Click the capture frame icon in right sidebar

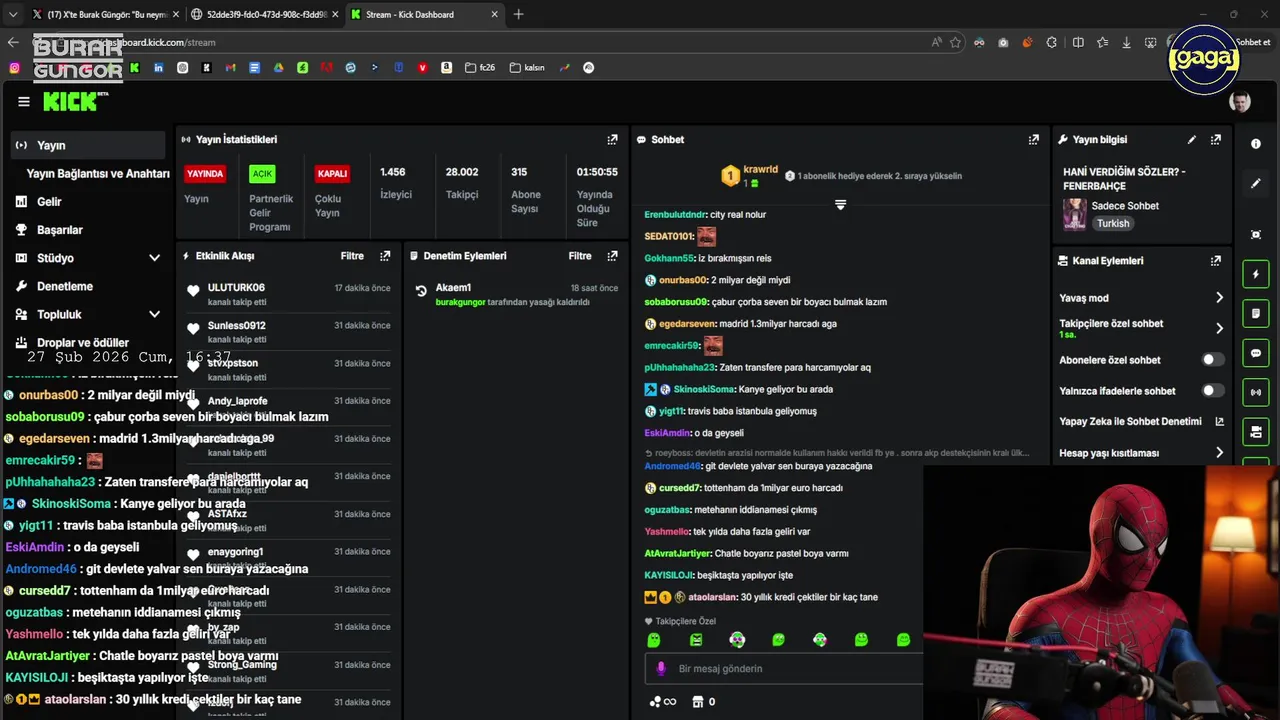(x=1256, y=234)
